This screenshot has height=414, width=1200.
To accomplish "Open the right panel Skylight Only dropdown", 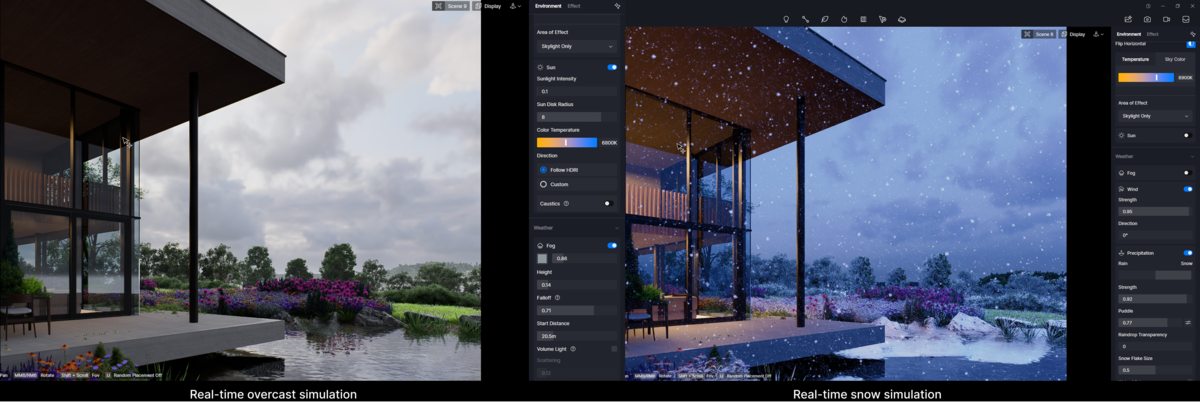I will click(1155, 116).
